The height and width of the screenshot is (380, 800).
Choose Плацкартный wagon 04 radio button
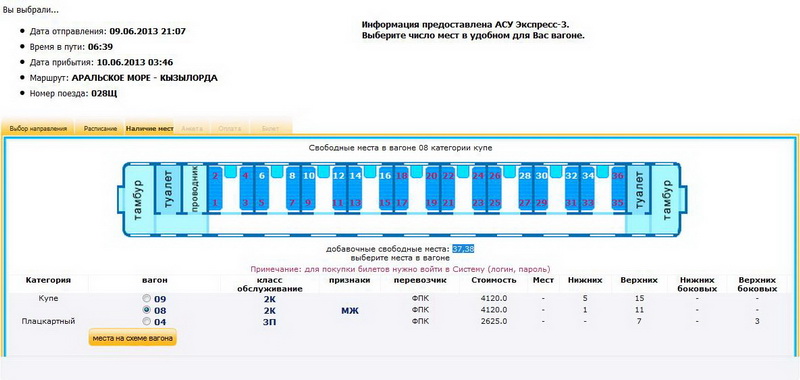(147, 321)
